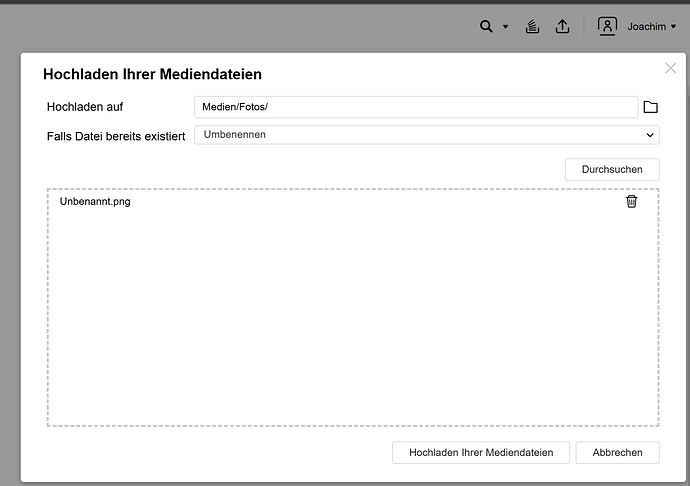The width and height of the screenshot is (690, 486).
Task: Close the upload dialog with X
Action: (x=670, y=68)
